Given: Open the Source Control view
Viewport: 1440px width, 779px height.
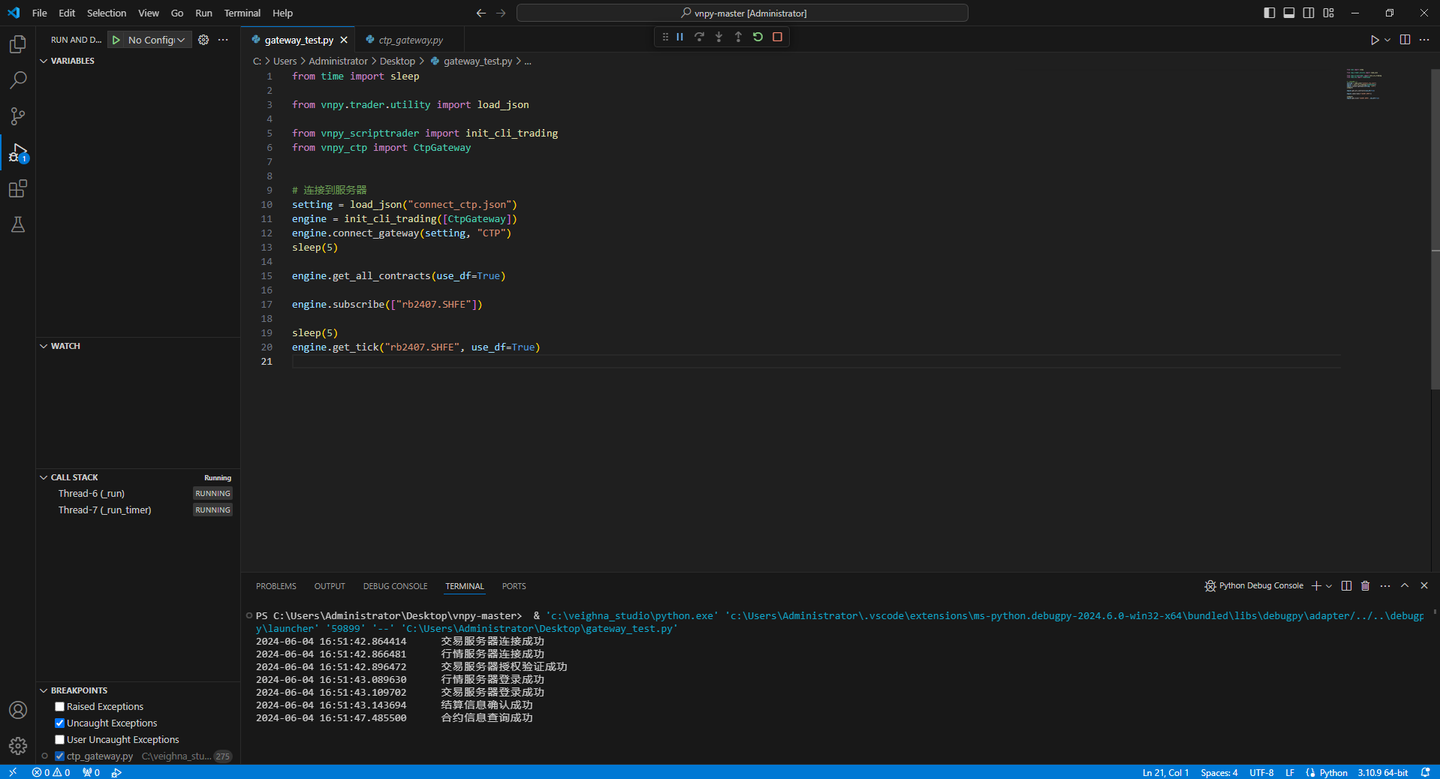Looking at the screenshot, I should pyautogui.click(x=17, y=116).
